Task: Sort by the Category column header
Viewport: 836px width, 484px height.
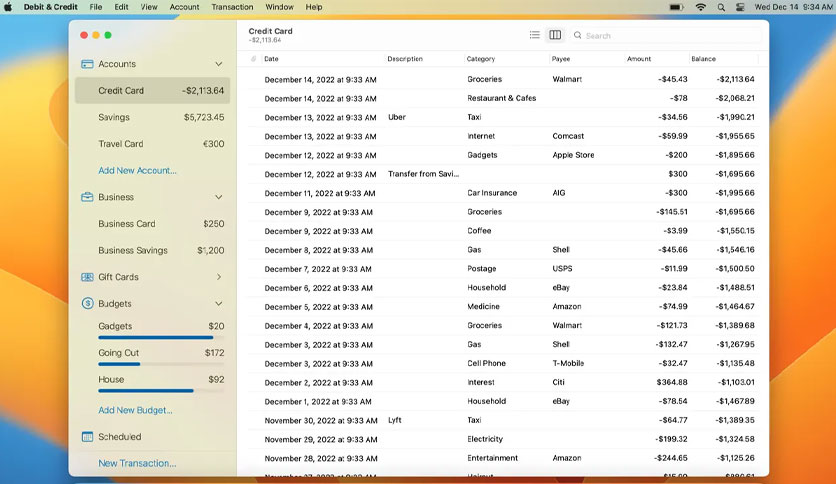Action: [480, 59]
